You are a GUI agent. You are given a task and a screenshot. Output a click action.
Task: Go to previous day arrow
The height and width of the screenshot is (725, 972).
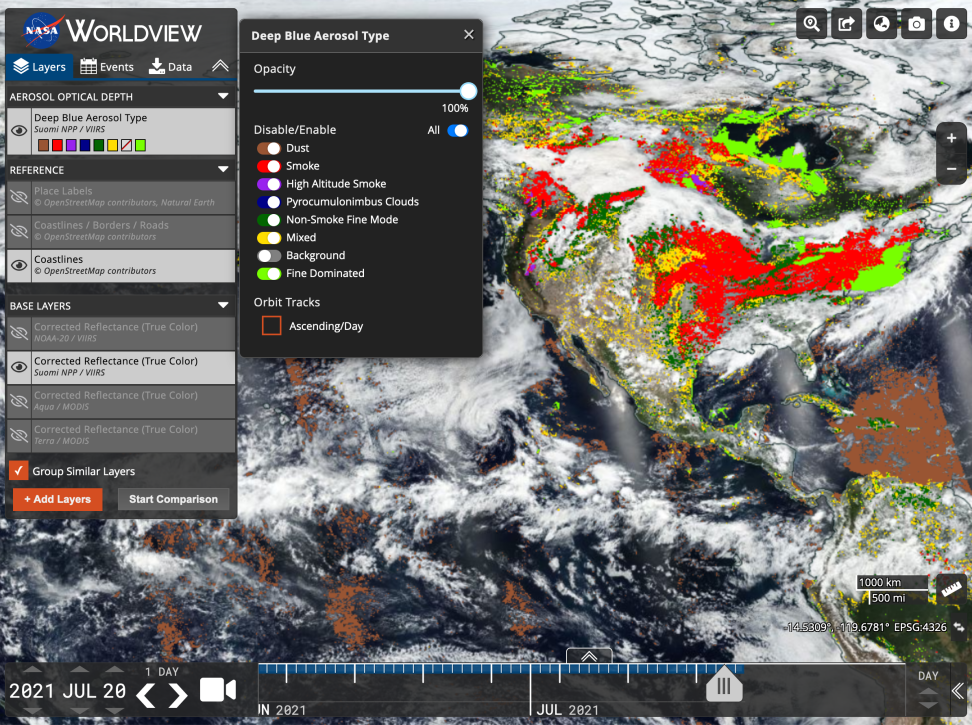[x=146, y=695]
